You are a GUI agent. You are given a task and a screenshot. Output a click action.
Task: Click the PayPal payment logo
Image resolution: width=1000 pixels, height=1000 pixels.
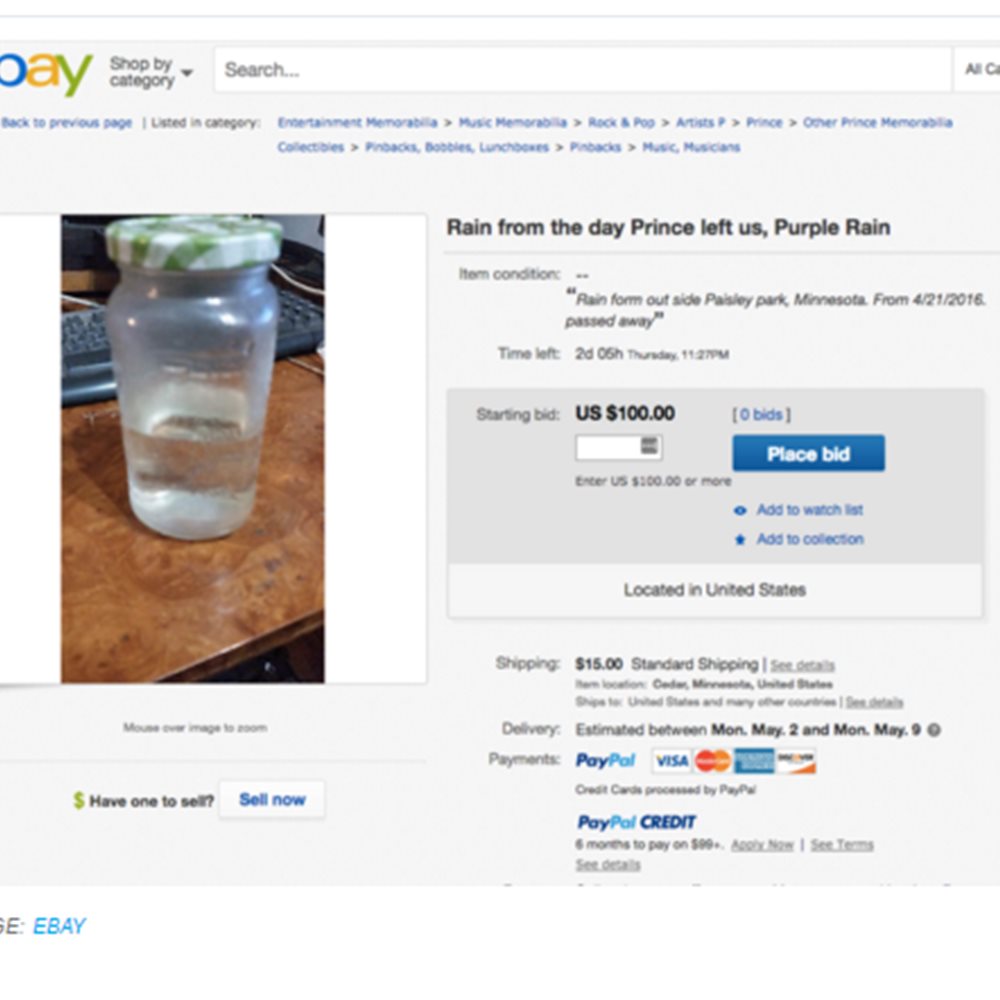click(605, 760)
